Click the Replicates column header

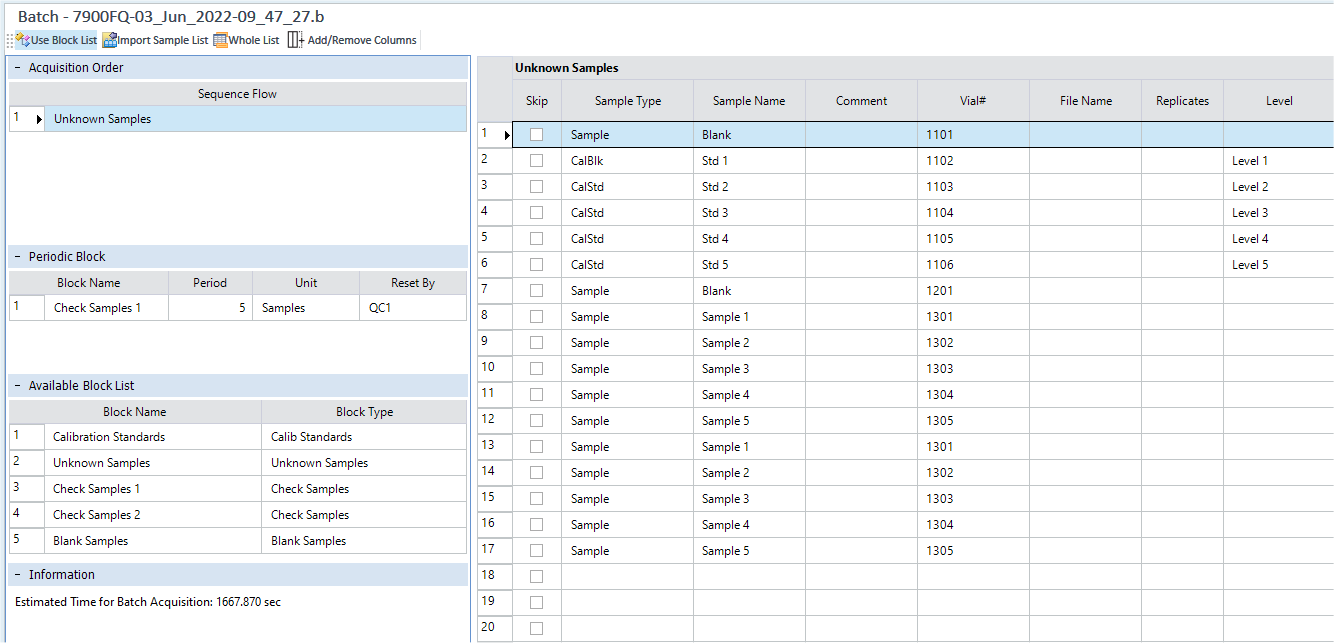pos(1182,101)
